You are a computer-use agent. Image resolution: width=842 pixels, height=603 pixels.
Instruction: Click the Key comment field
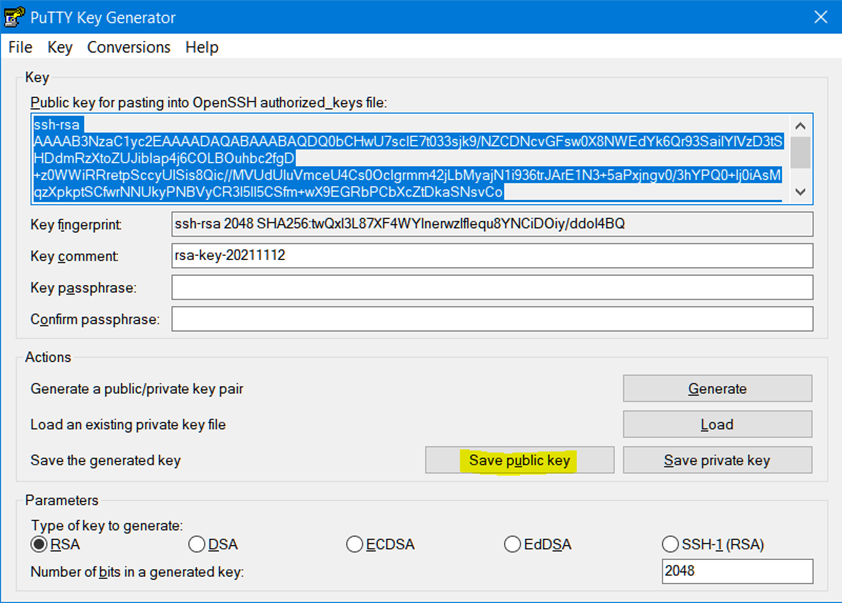[x=492, y=256]
